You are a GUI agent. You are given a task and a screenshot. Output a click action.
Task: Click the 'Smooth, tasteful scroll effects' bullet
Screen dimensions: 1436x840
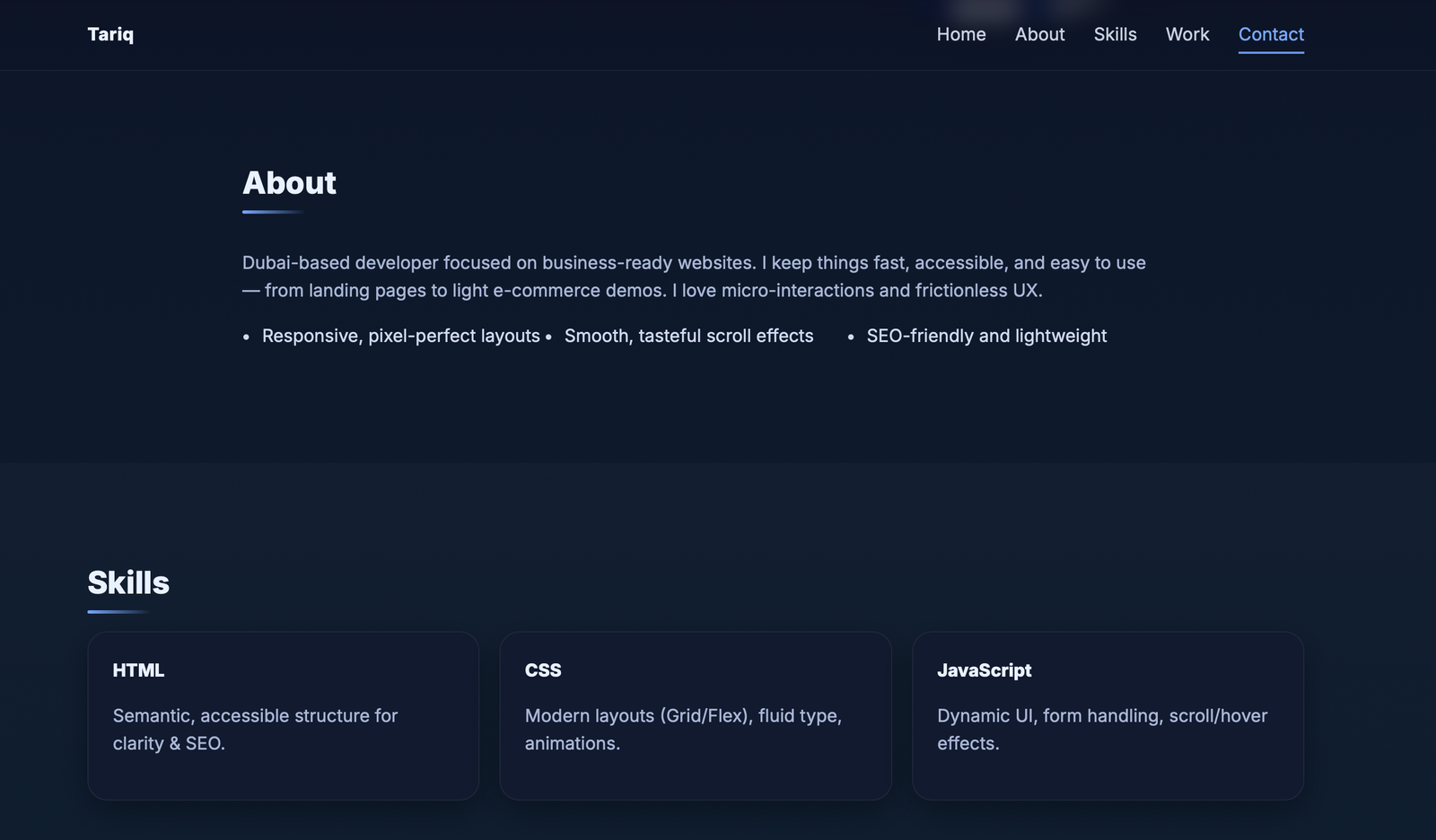coord(688,336)
